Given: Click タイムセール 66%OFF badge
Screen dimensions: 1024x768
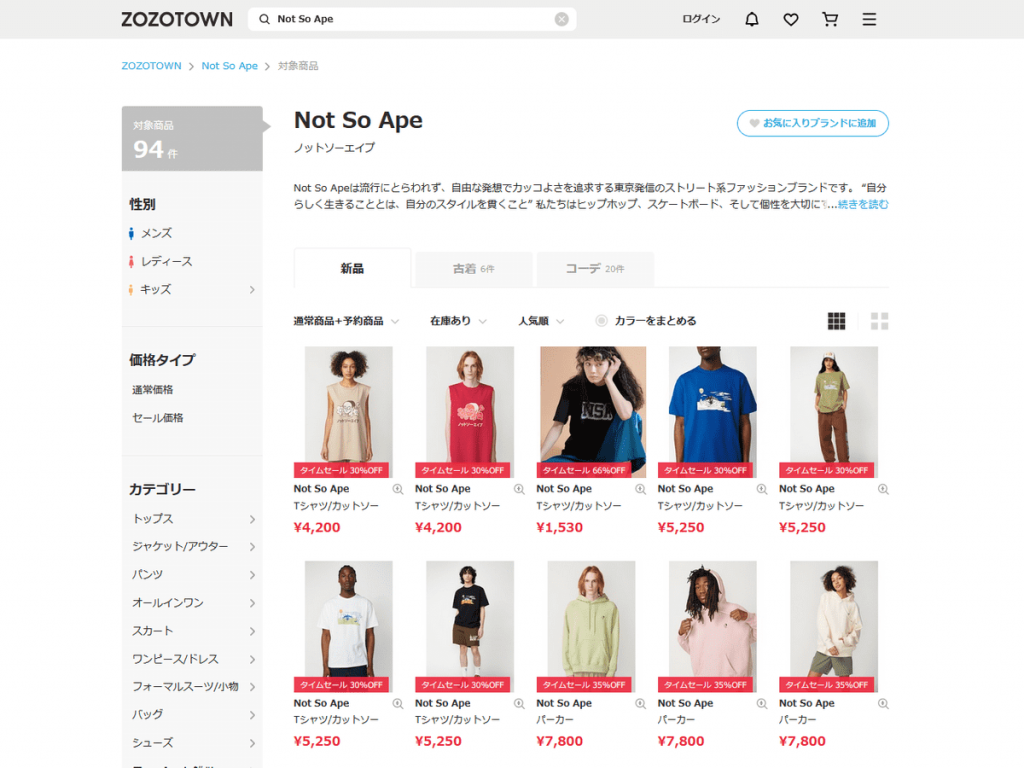Looking at the screenshot, I should click(x=584, y=470).
